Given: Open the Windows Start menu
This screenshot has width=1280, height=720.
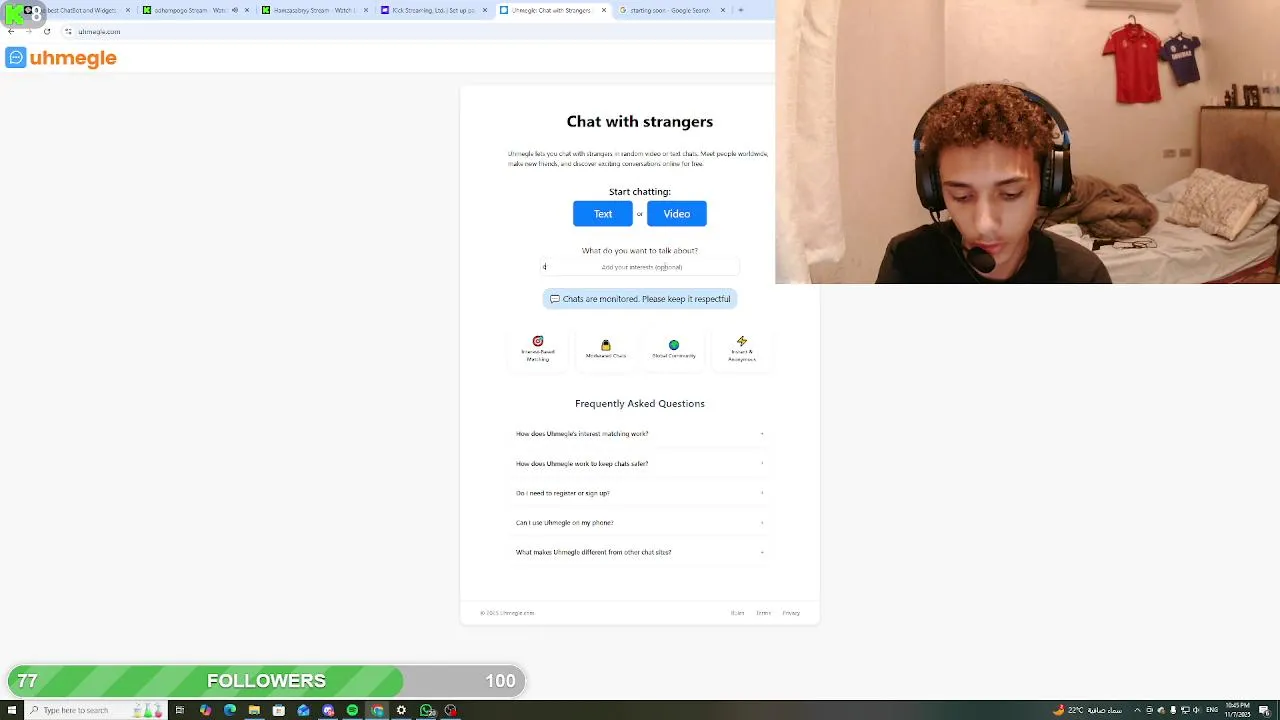Looking at the screenshot, I should pos(11,710).
